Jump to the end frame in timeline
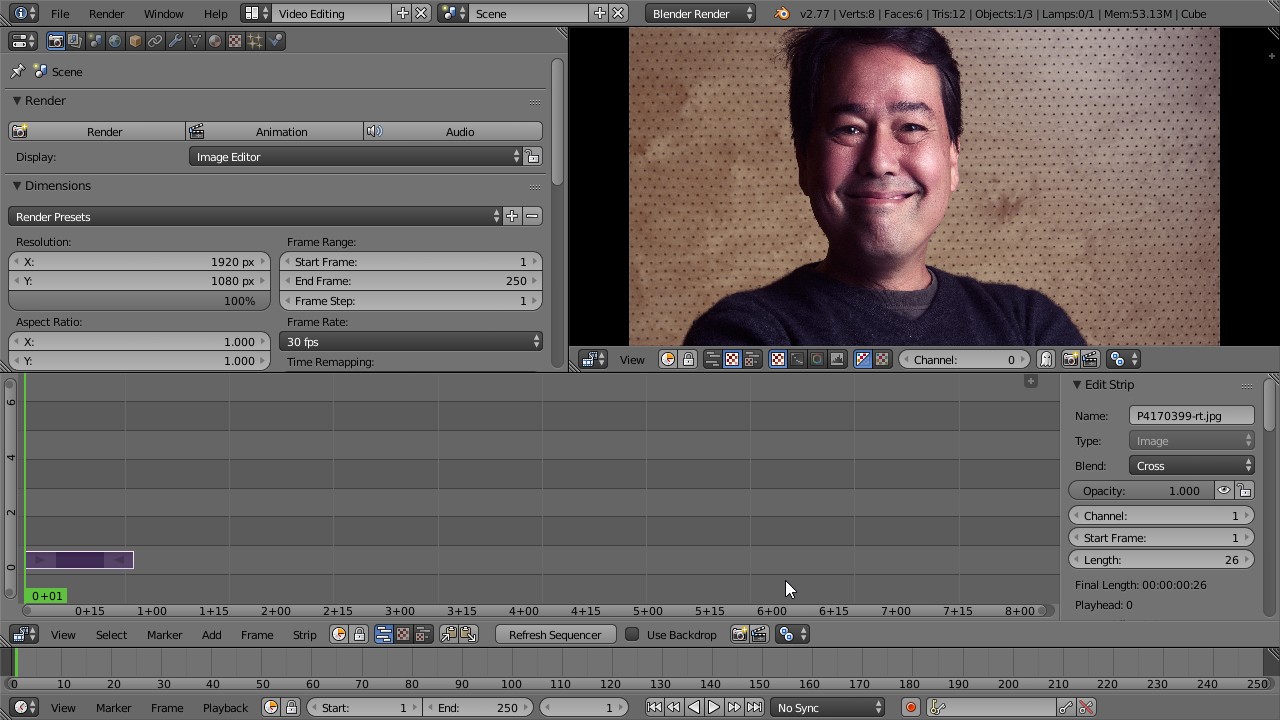 coord(755,707)
